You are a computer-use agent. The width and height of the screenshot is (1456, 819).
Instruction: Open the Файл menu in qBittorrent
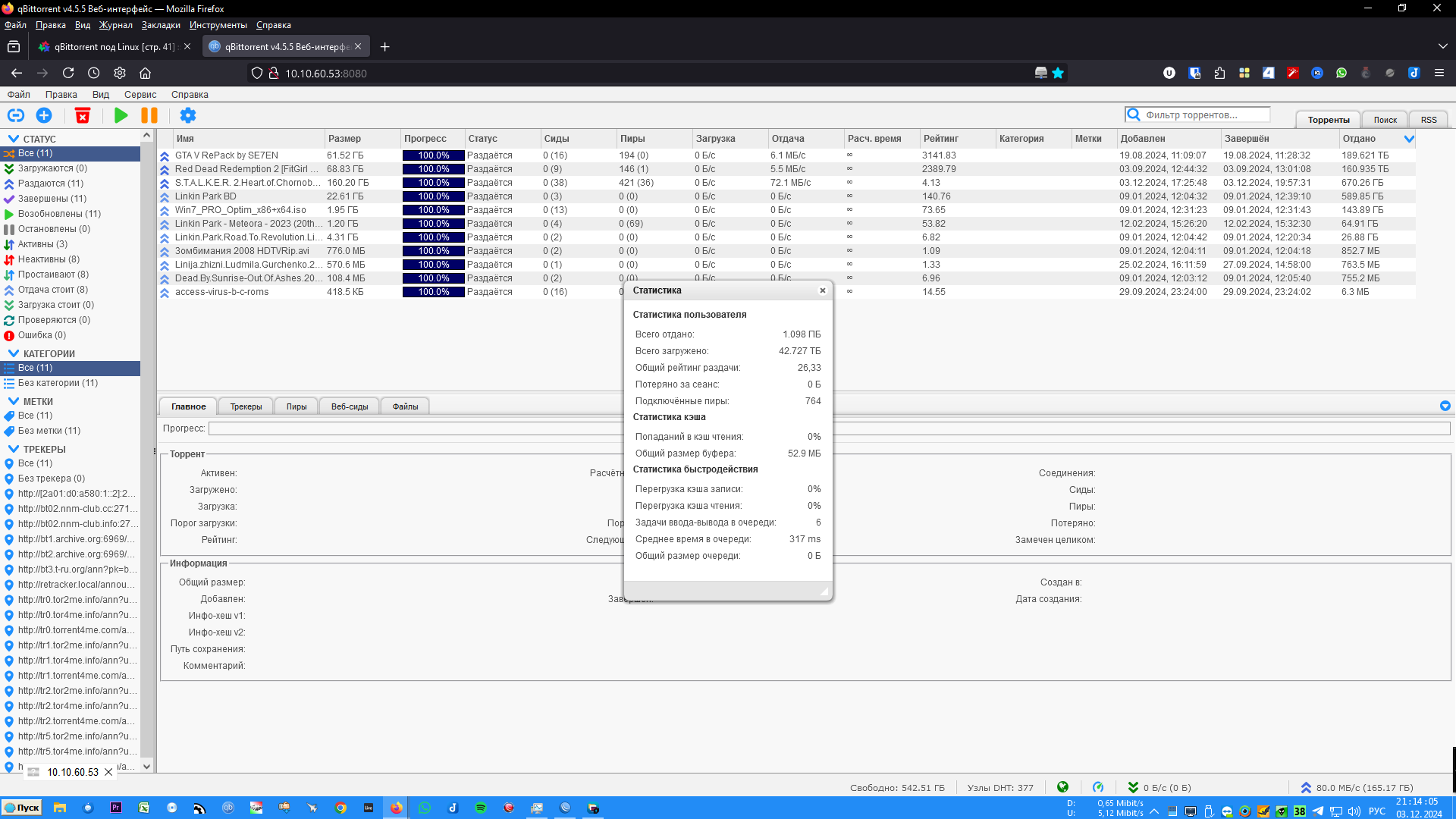(19, 95)
